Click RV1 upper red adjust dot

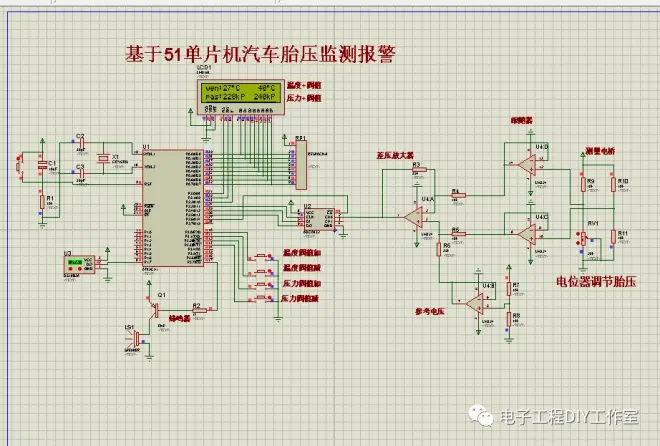coord(578,234)
